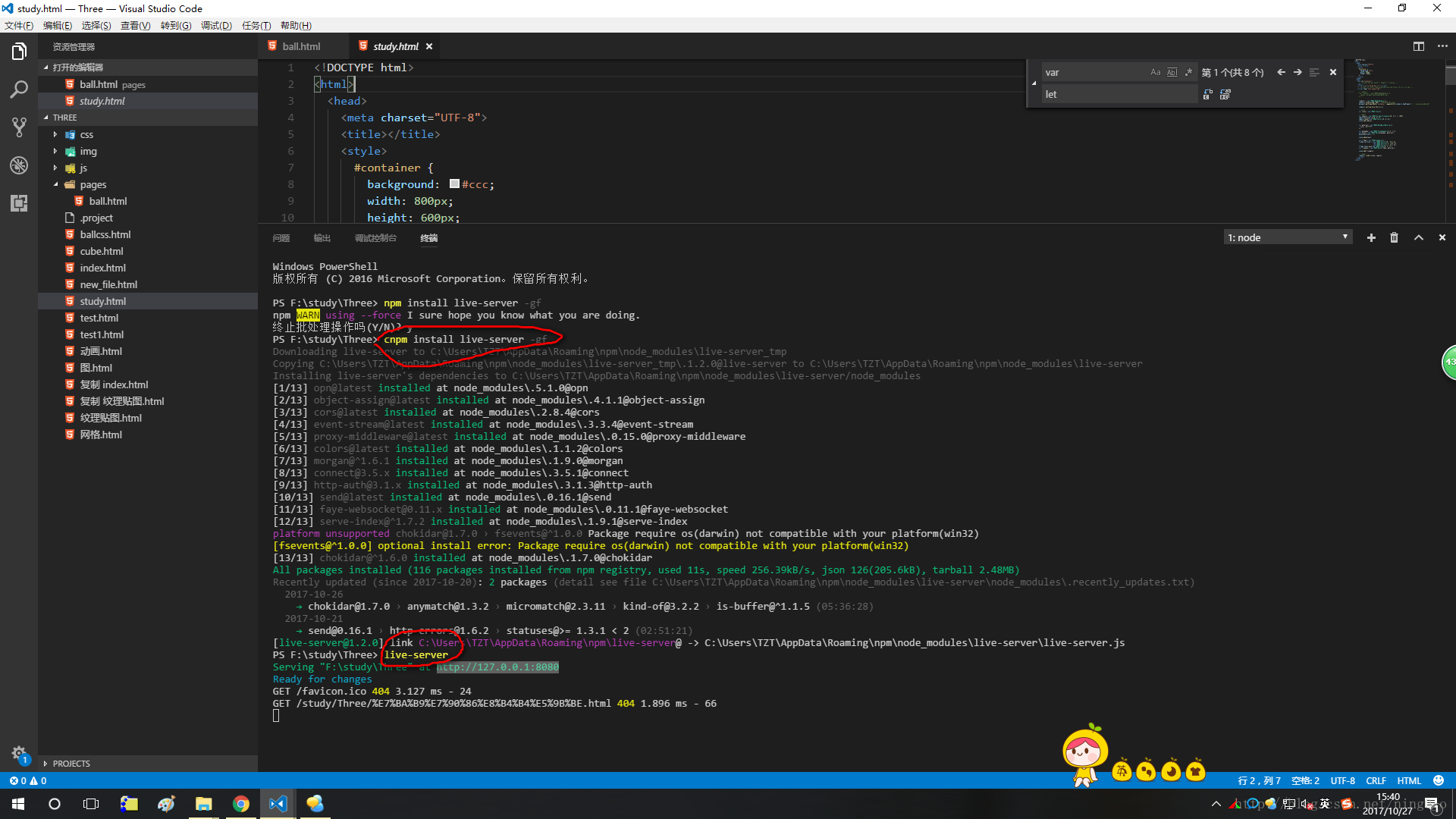
Task: Toggle whole word matching in find widget
Action: coord(1172,72)
